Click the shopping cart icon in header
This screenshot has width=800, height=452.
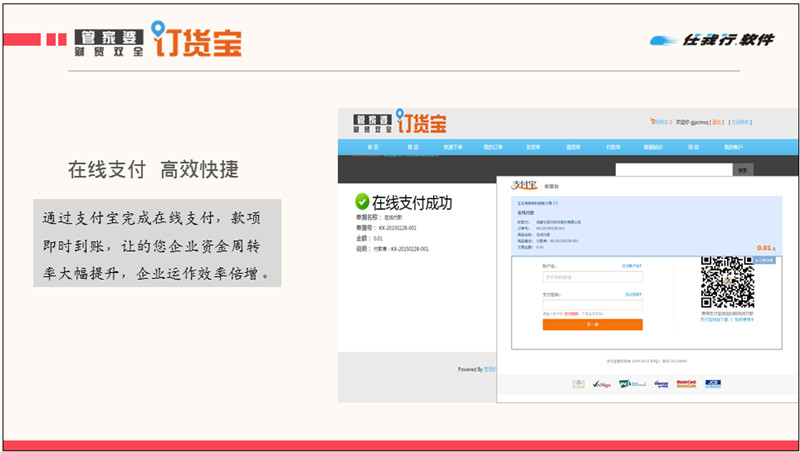tap(653, 122)
